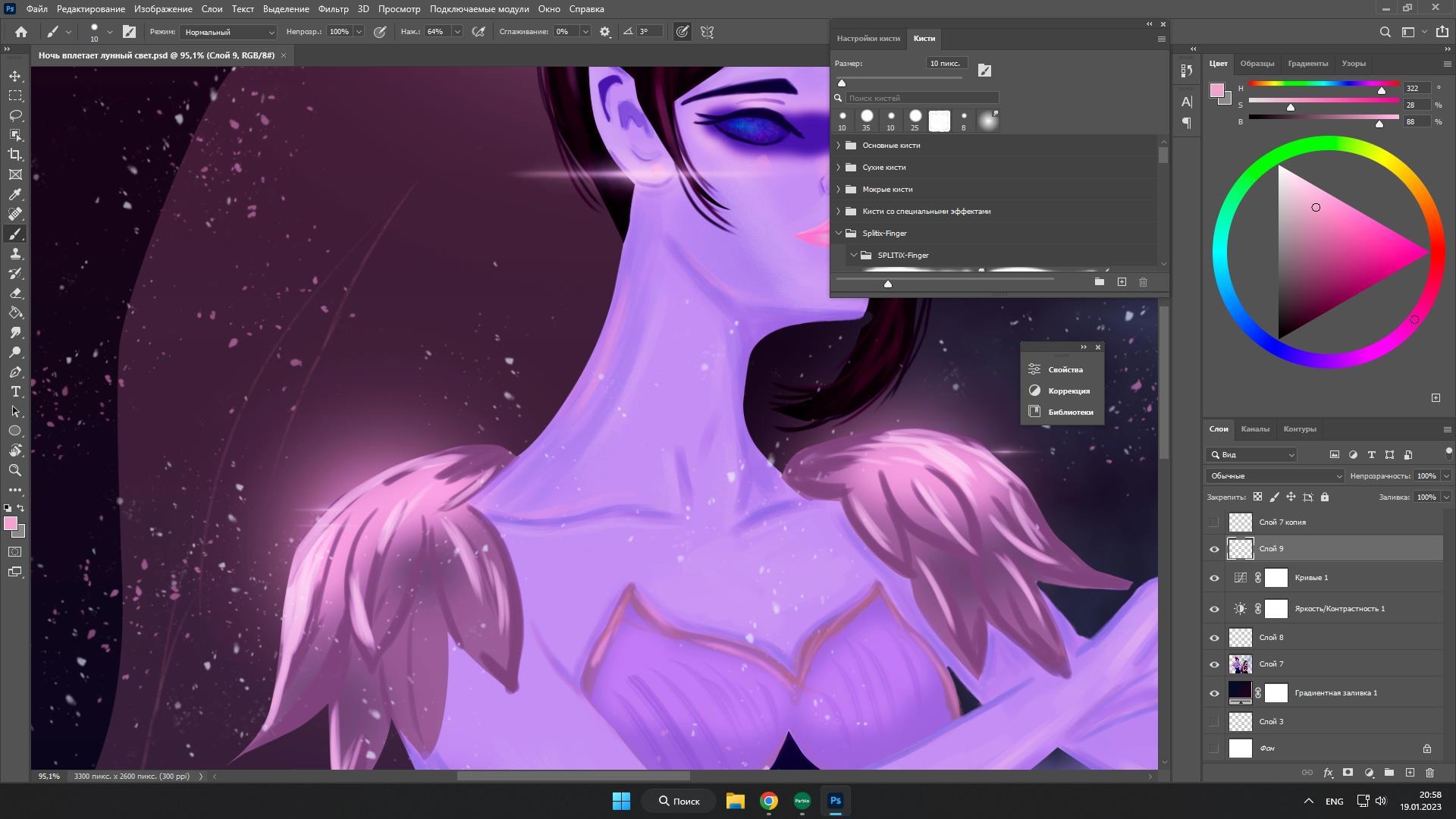Click the Hue slider bar
The image size is (1456, 819).
pyautogui.click(x=1323, y=84)
